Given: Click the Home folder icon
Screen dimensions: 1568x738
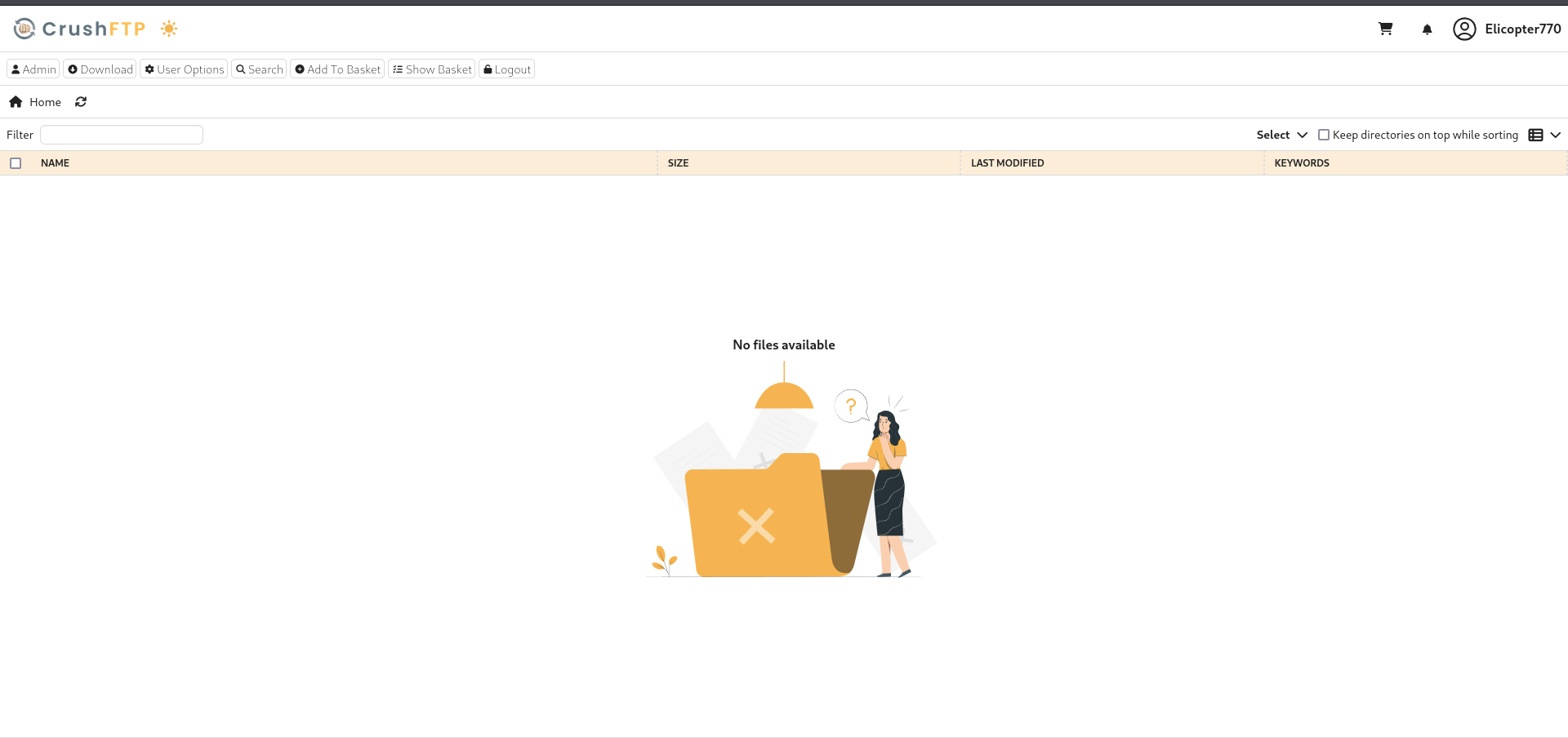Looking at the screenshot, I should pyautogui.click(x=16, y=102).
